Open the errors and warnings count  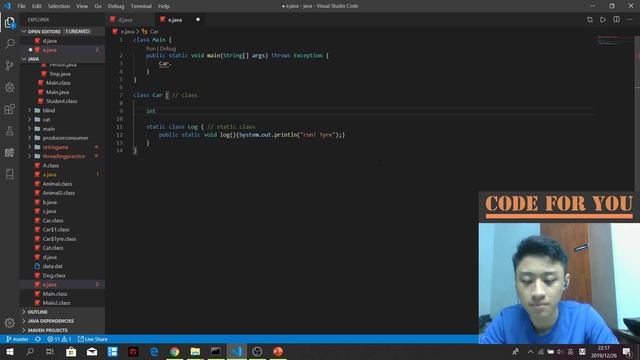click(x=59, y=339)
